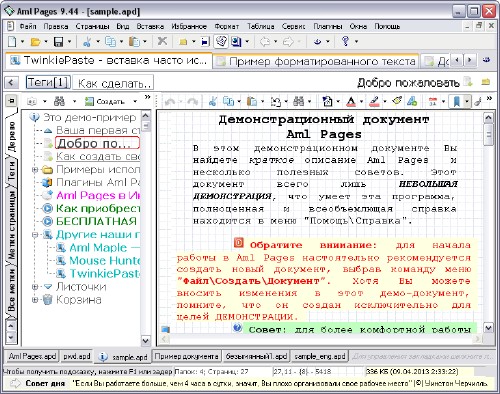Screen dimensions: 500x394
Task: Open dropdown arrow beside the highlighter icon
Action: (x=385, y=102)
